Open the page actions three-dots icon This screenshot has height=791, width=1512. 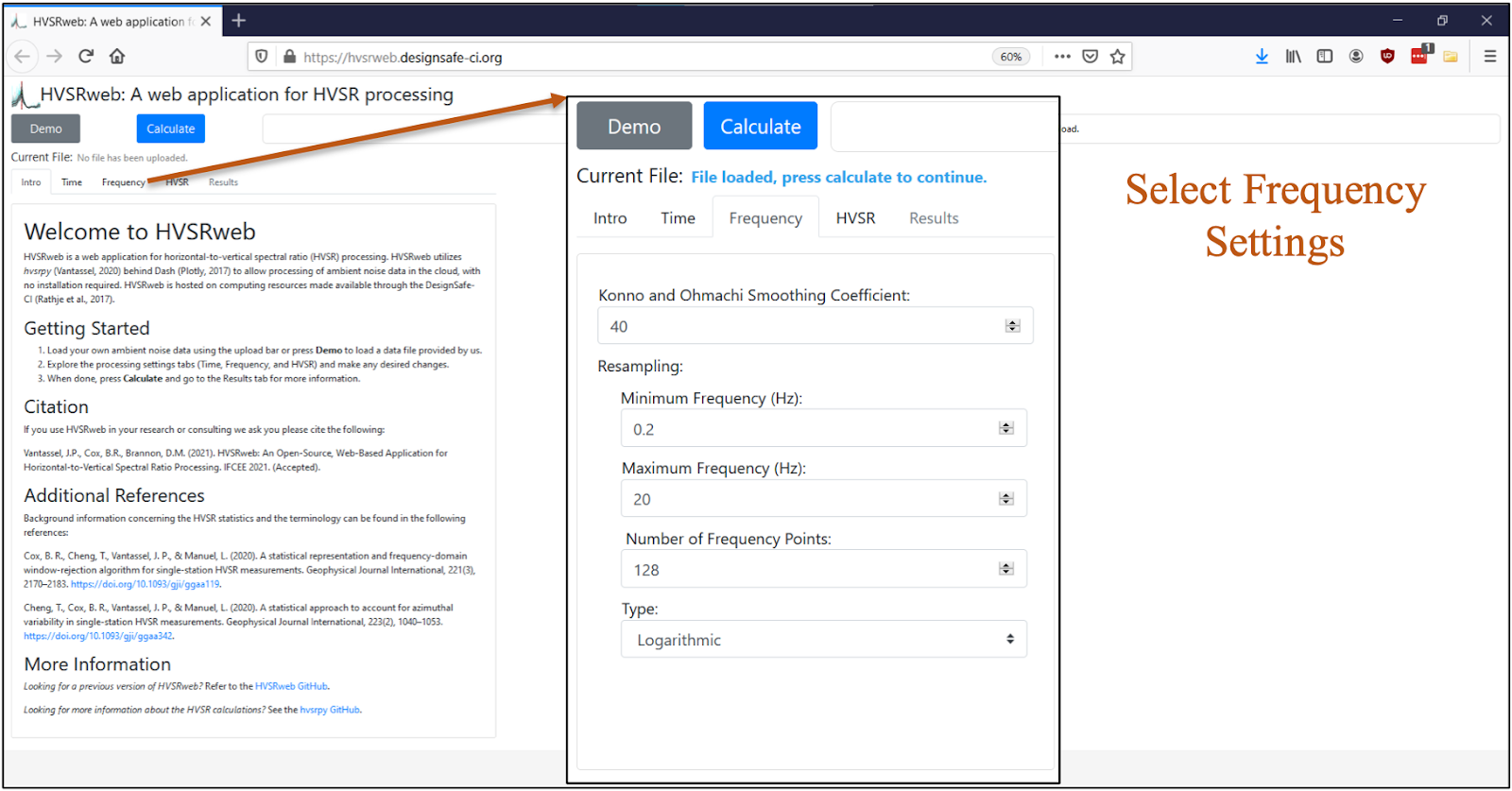click(1062, 57)
